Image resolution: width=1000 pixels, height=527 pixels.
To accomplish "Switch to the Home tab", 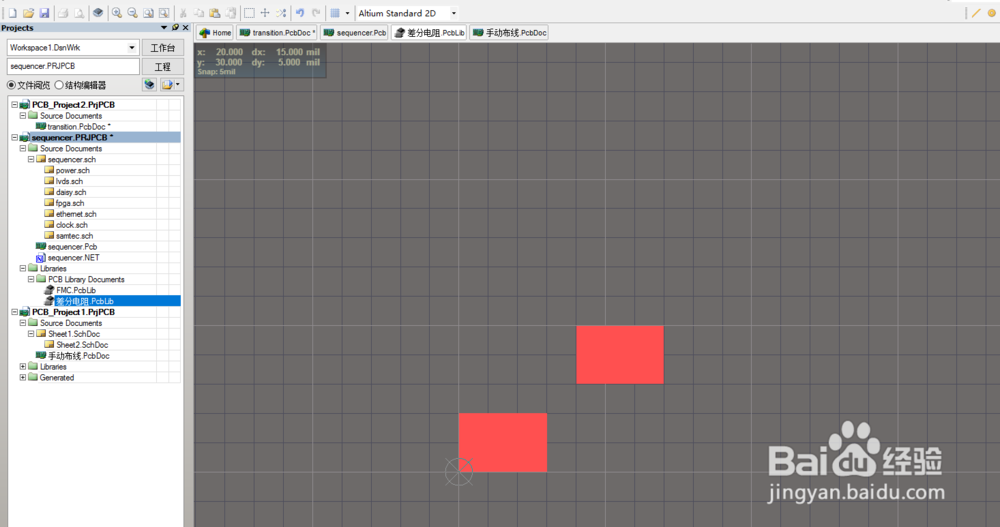I will point(215,33).
